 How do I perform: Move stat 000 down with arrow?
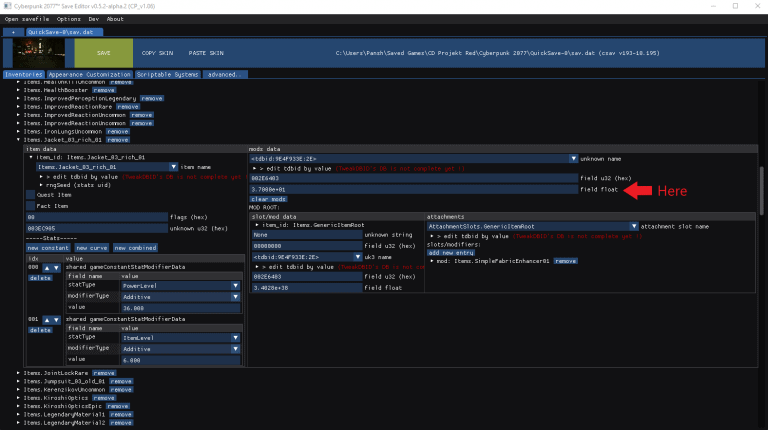[x=56, y=268]
